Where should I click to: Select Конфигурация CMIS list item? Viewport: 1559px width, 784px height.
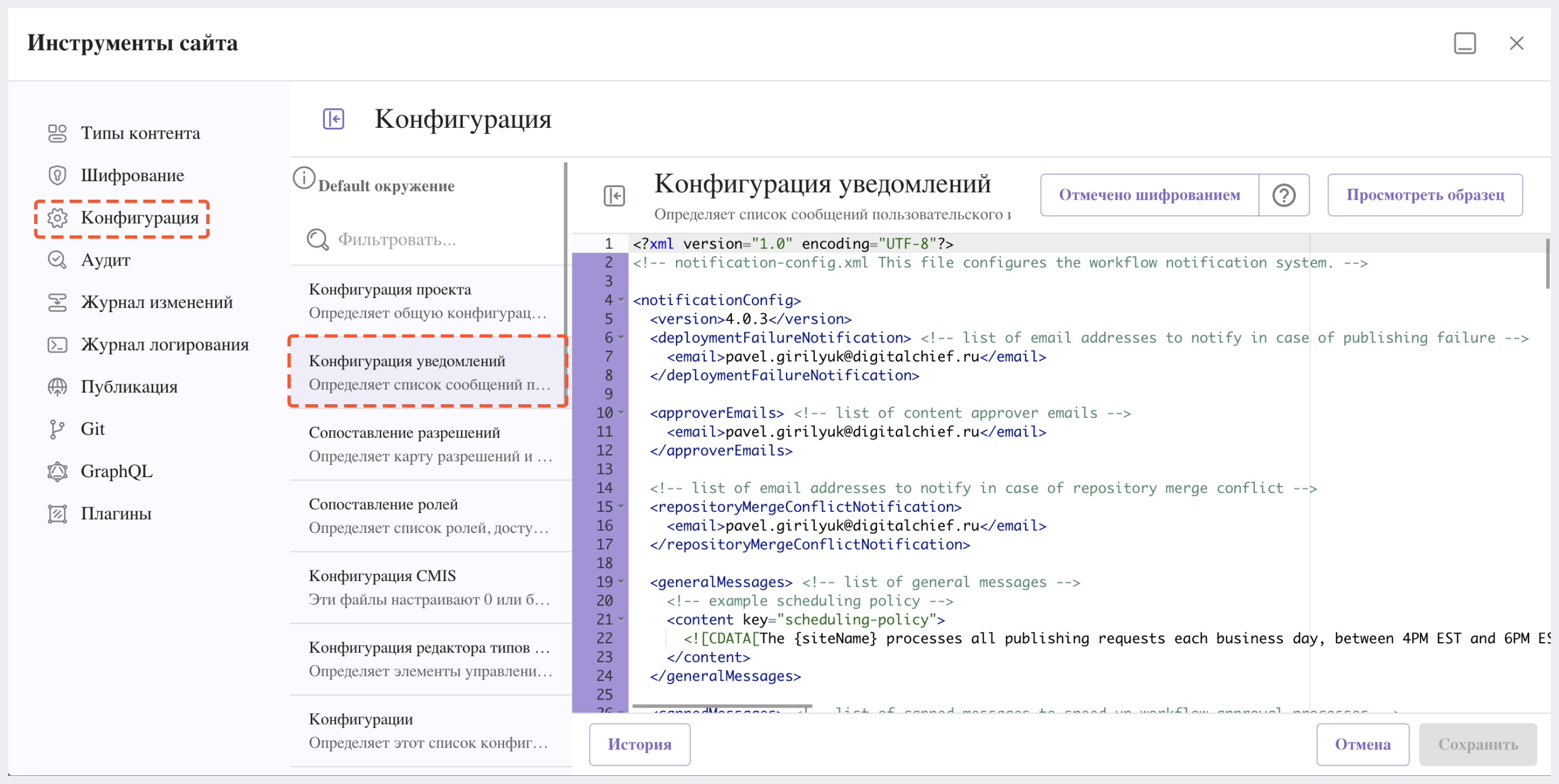(x=431, y=588)
